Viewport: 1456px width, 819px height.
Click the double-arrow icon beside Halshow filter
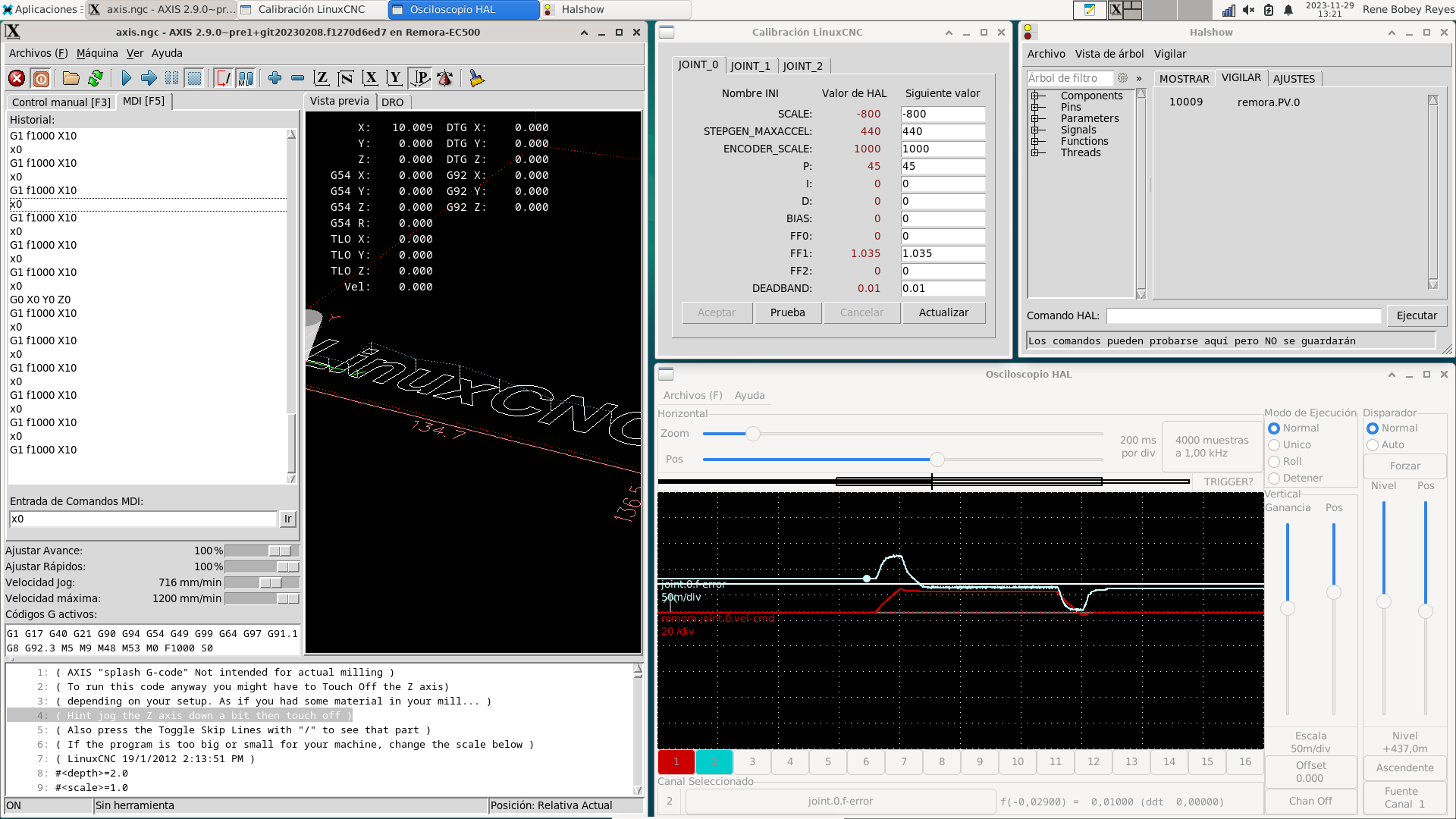pyautogui.click(x=1139, y=78)
